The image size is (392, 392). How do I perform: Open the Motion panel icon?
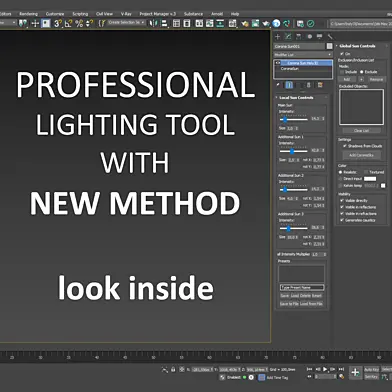point(309,37)
